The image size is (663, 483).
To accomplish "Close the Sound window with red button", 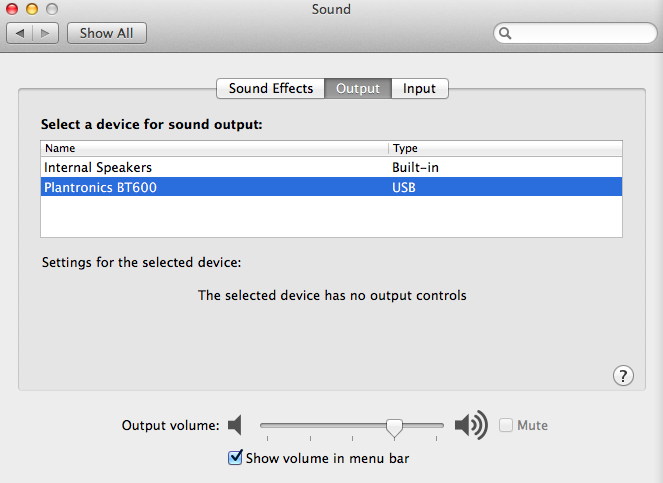I will [x=12, y=8].
